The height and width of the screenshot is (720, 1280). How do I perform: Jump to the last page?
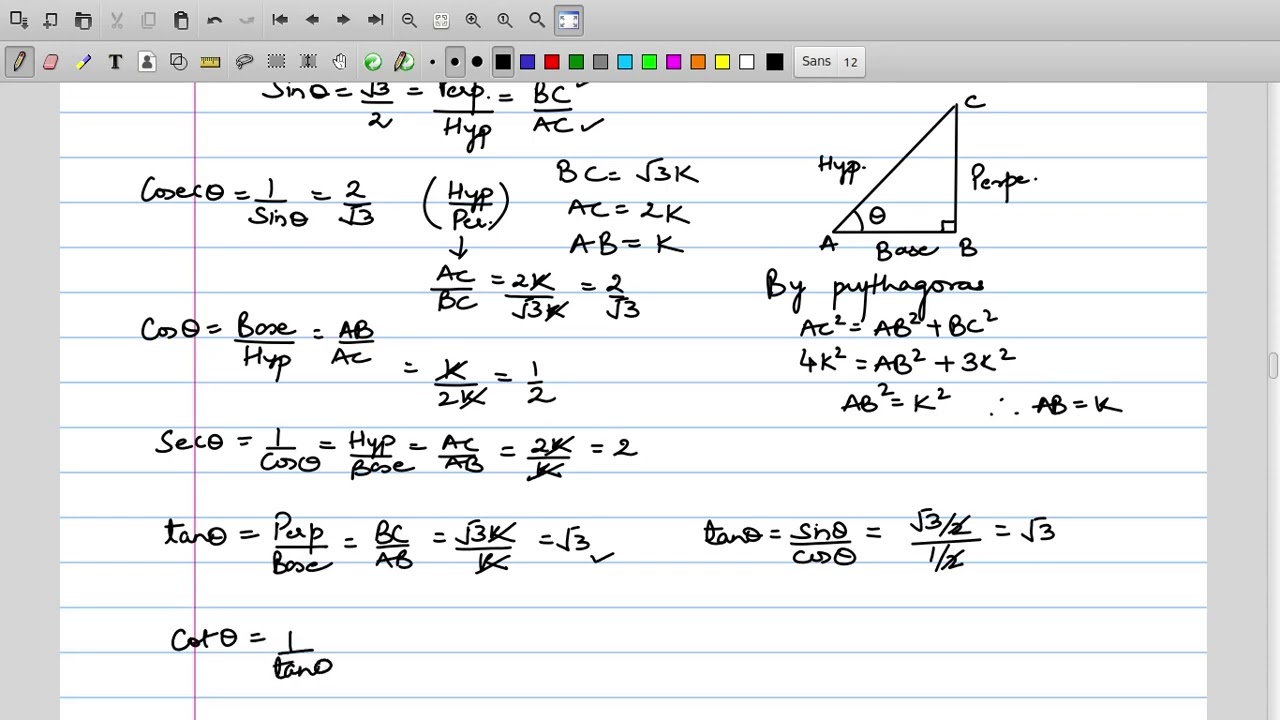coord(376,20)
